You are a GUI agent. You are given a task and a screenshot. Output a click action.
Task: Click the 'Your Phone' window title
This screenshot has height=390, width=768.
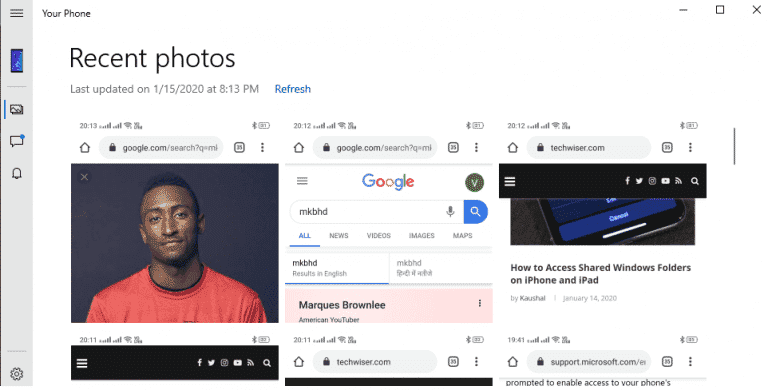(66, 14)
